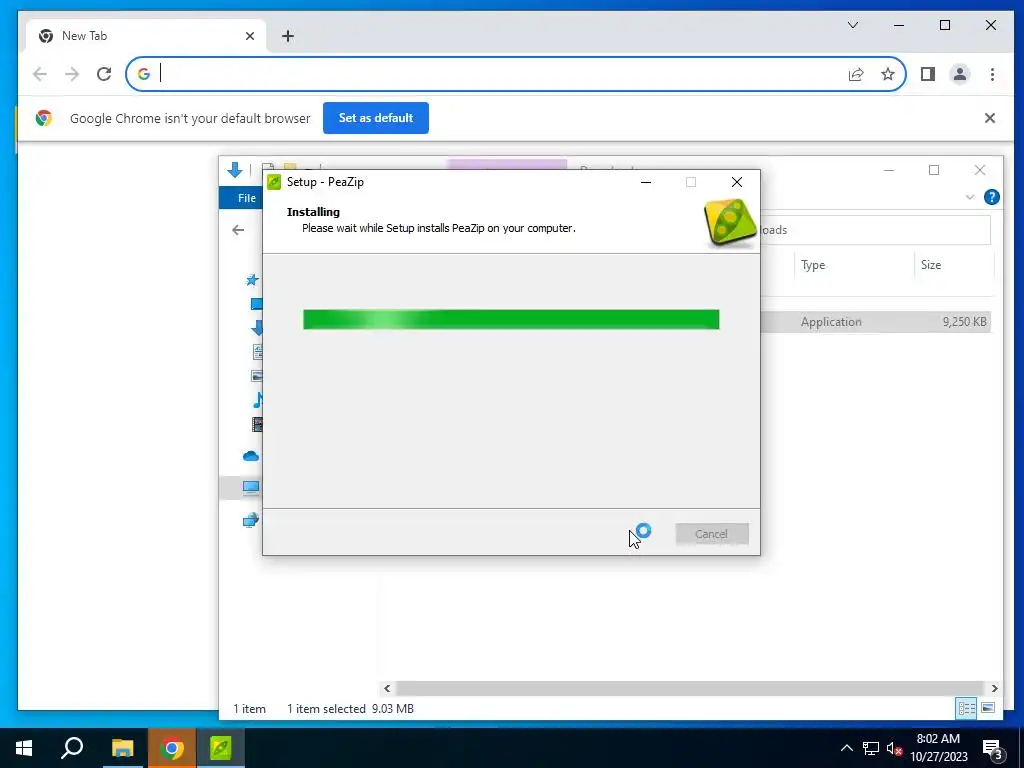Click PeaZip pea pod logo
Screen dimensions: 1024x768
click(x=730, y=223)
